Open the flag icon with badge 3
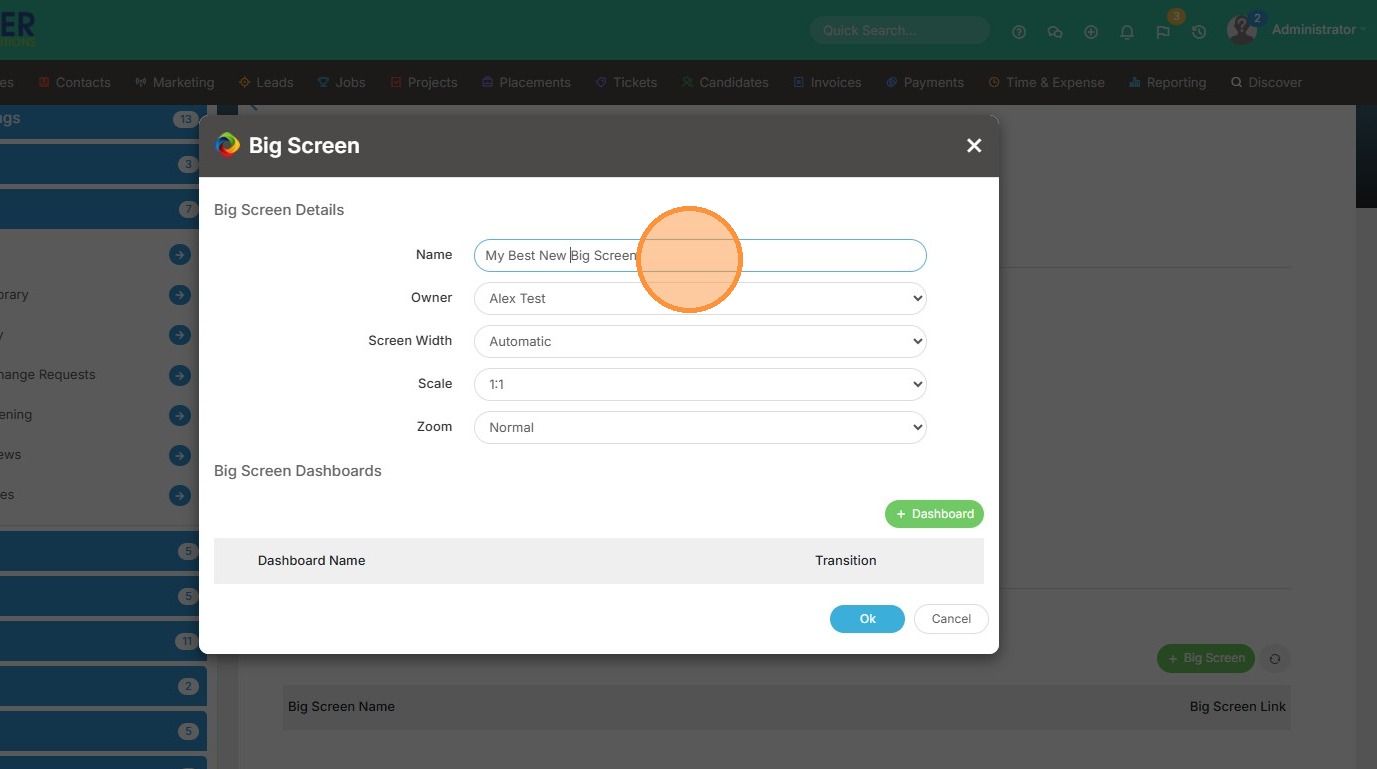 [x=1163, y=32]
